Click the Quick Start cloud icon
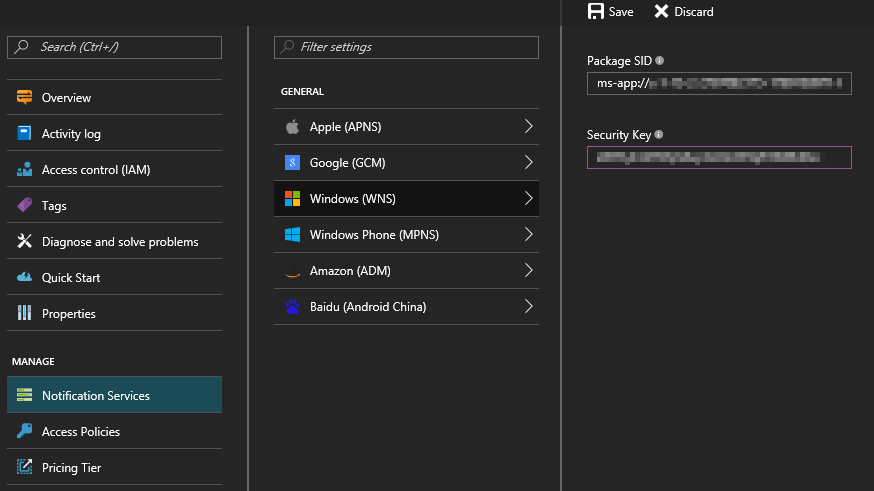Screen dimensions: 874x491 [25, 277]
